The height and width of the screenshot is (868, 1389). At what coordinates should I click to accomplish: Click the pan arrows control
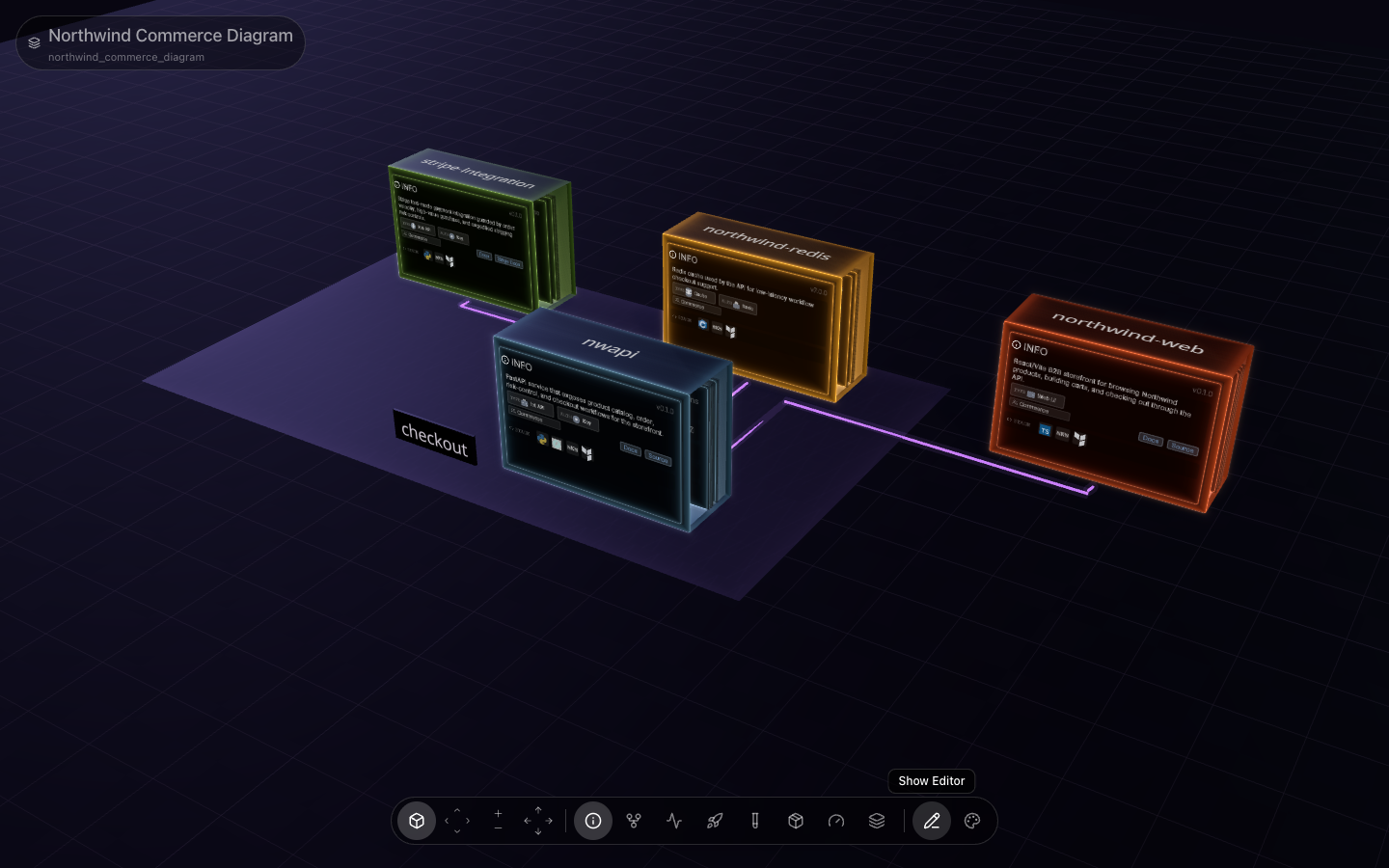pos(538,821)
